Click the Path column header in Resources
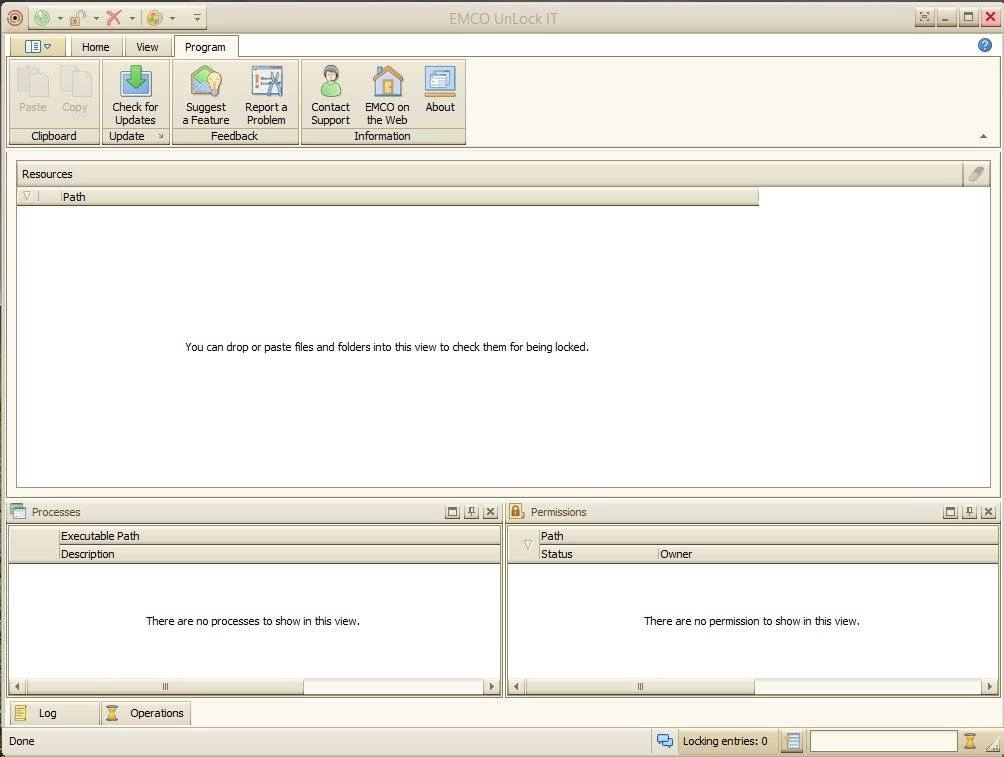 tap(410, 197)
